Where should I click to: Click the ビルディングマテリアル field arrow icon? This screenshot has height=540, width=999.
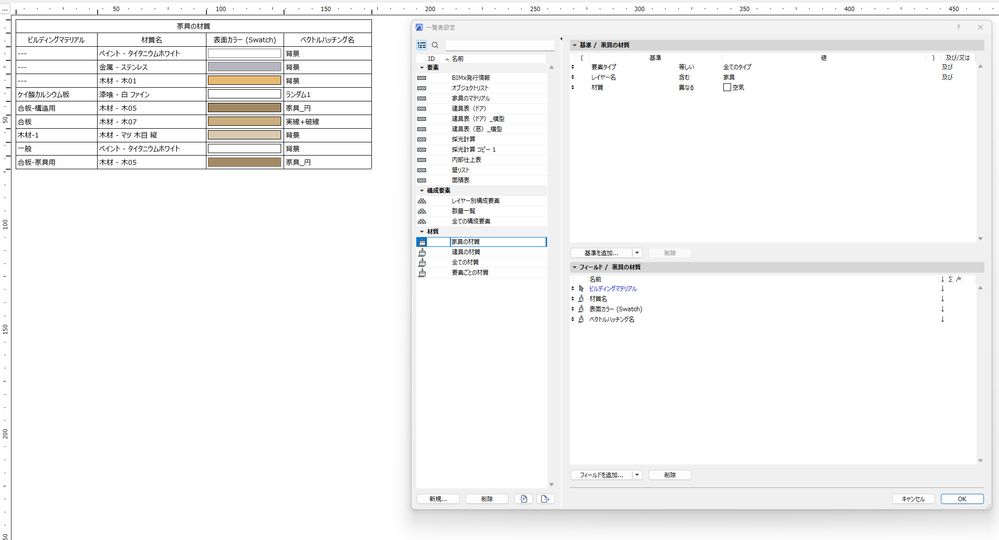[581, 288]
